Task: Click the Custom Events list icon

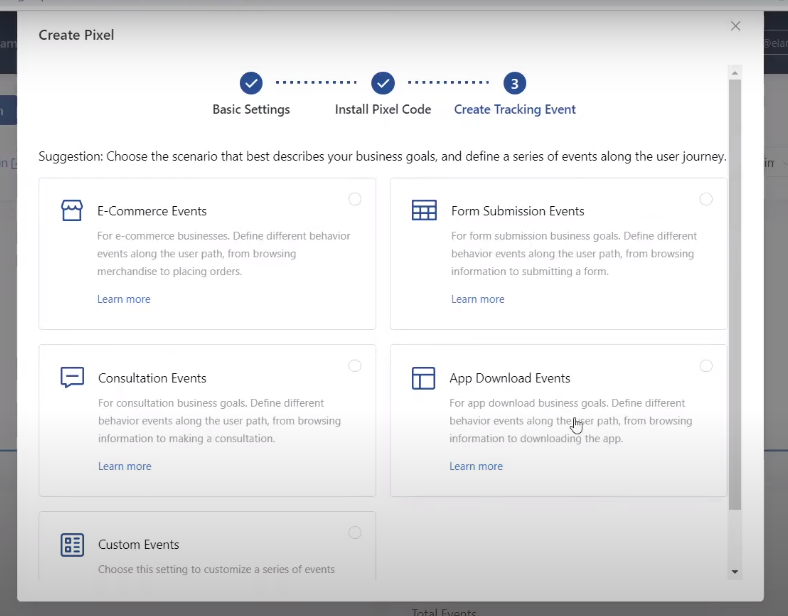Action: [x=72, y=545]
